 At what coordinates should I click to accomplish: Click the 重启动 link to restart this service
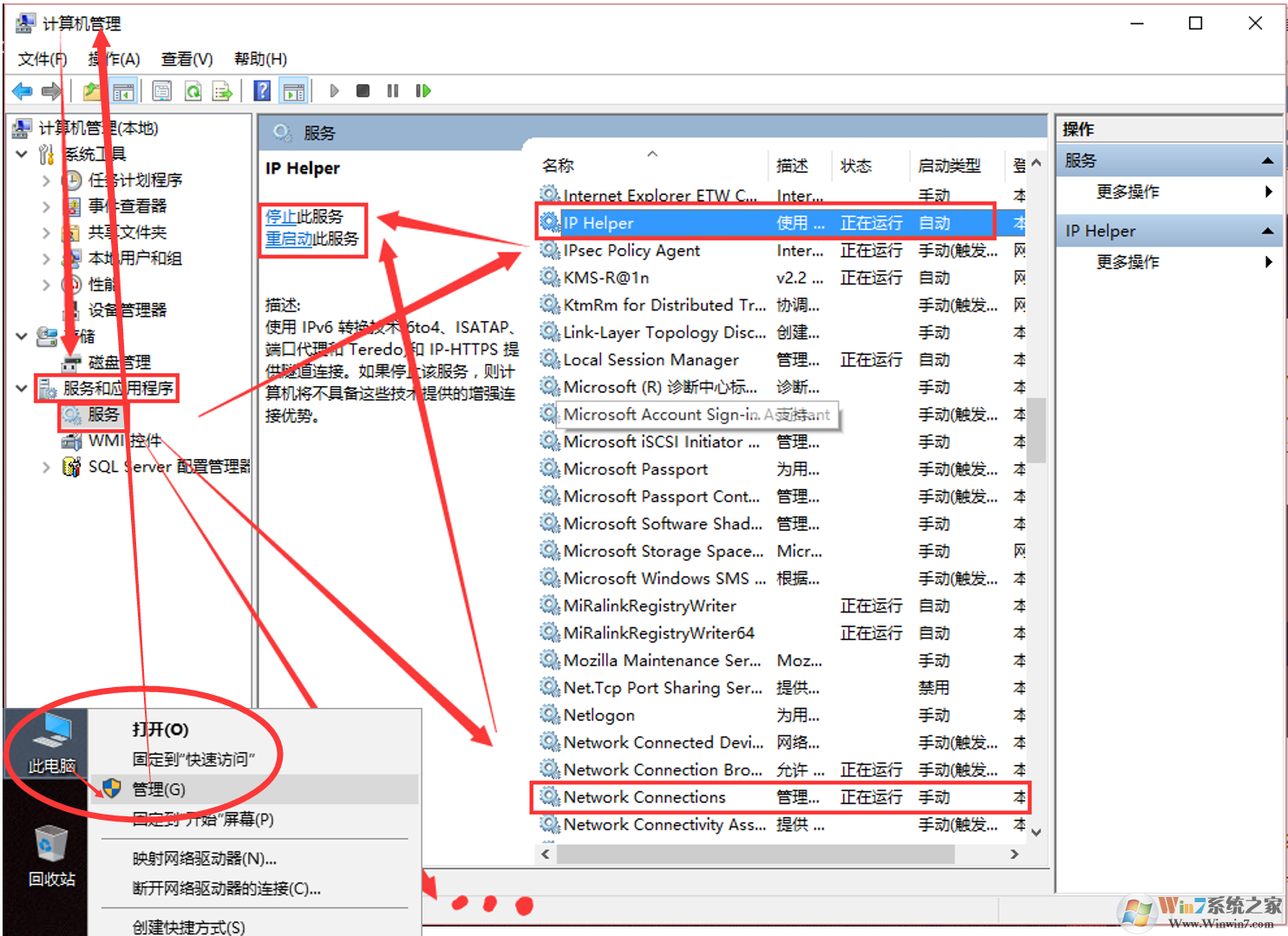pos(288,239)
